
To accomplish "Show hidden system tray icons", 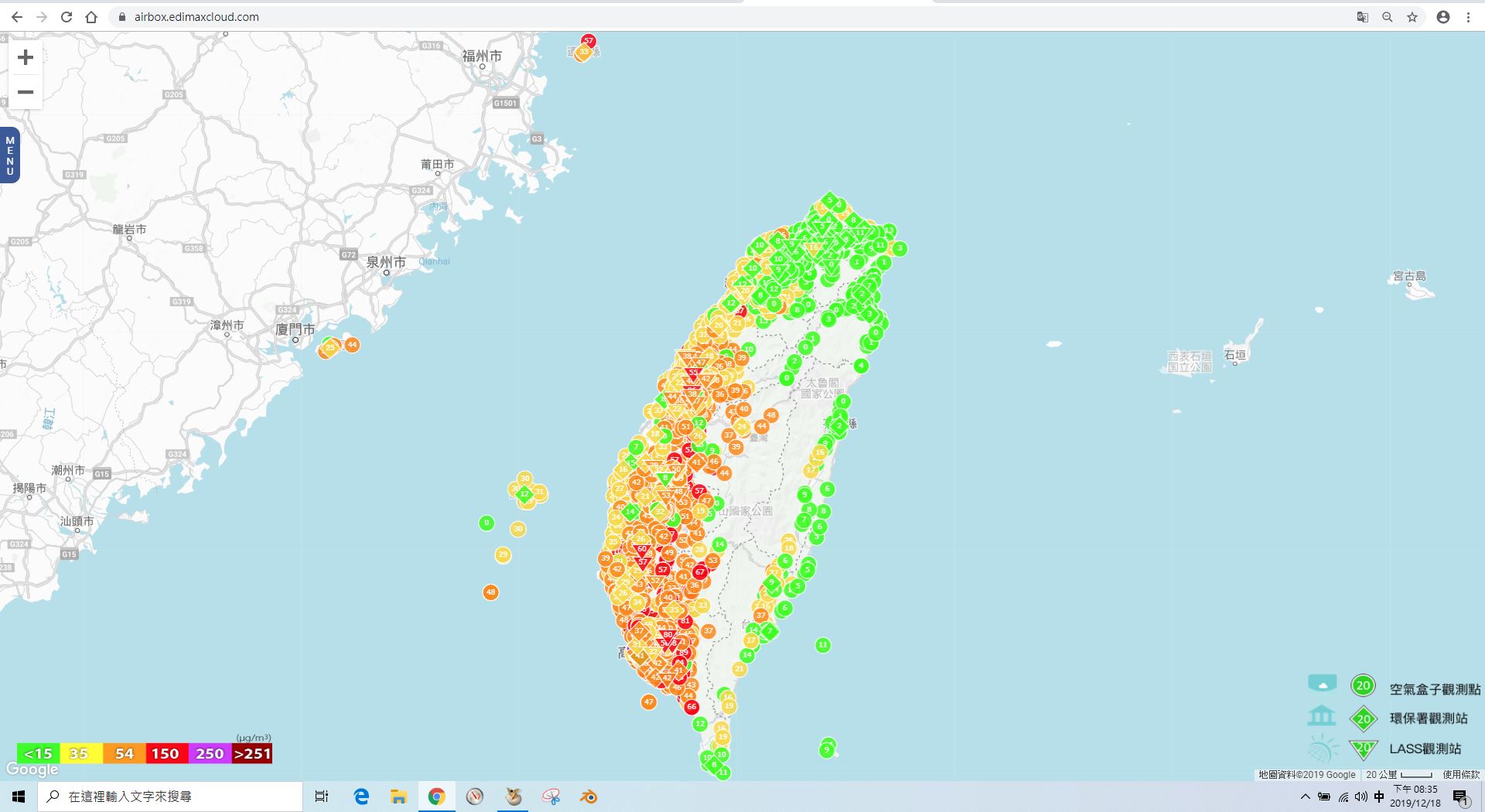I will (x=1306, y=797).
